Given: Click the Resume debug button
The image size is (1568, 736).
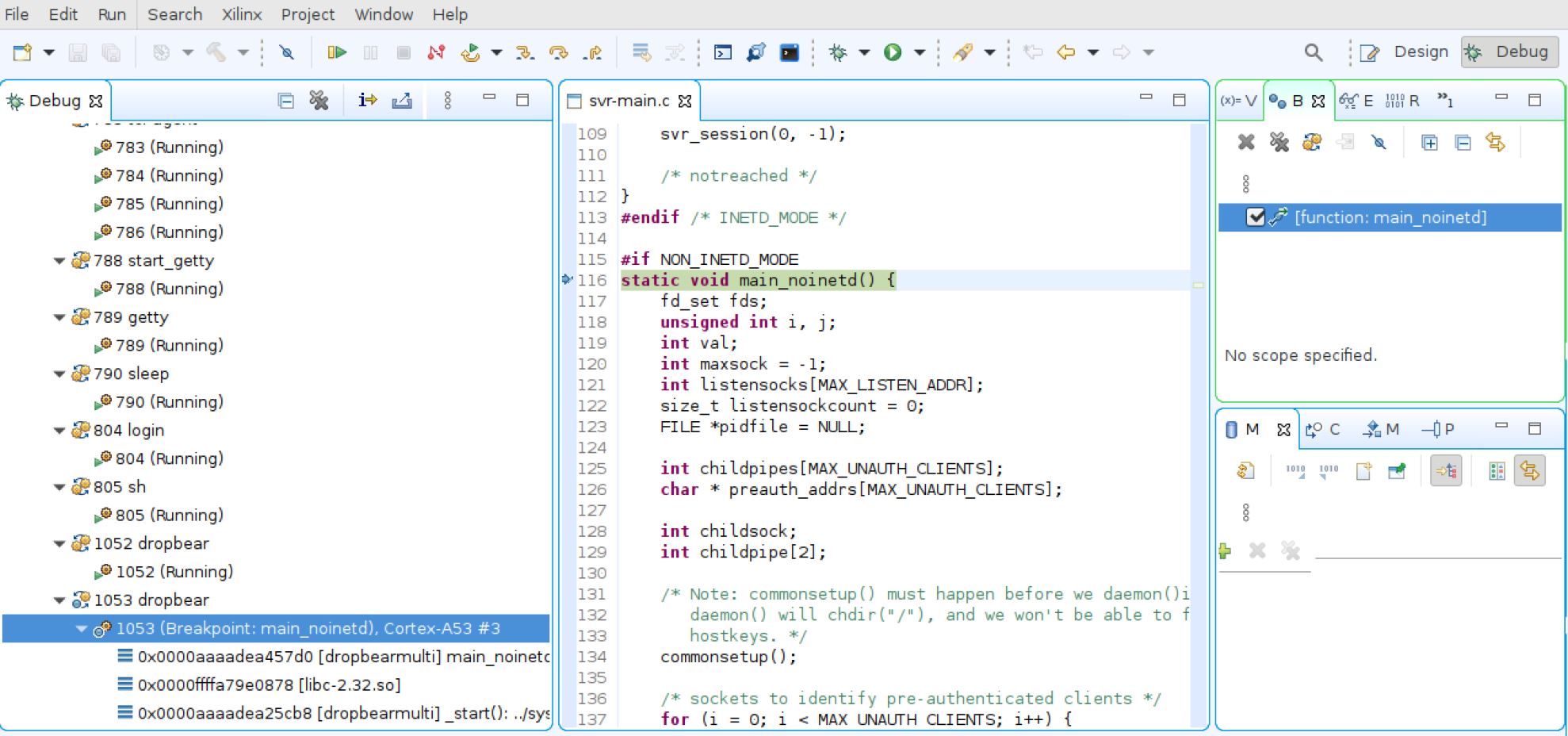Looking at the screenshot, I should tap(337, 52).
